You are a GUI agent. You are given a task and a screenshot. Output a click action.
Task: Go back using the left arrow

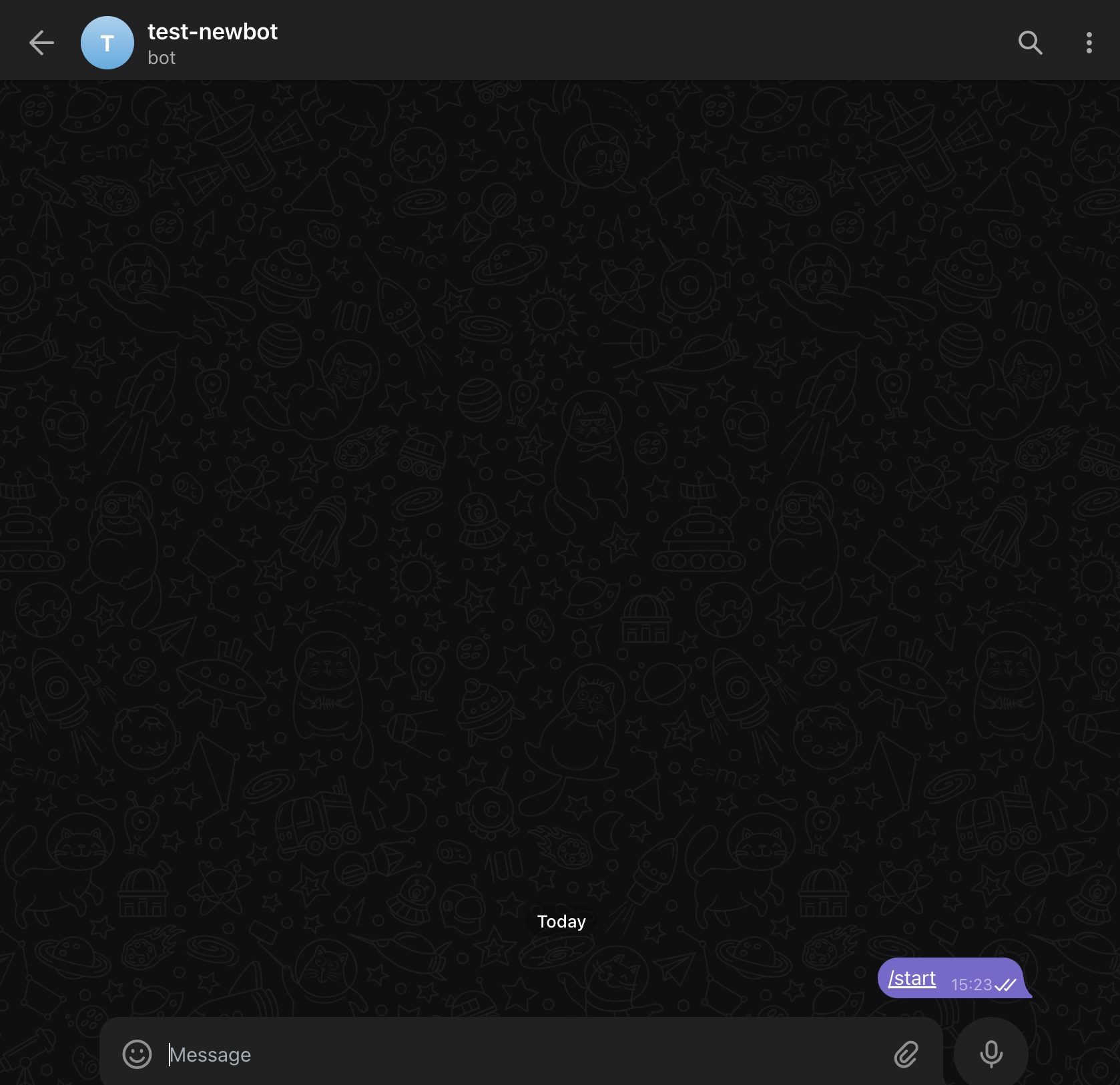(x=41, y=43)
